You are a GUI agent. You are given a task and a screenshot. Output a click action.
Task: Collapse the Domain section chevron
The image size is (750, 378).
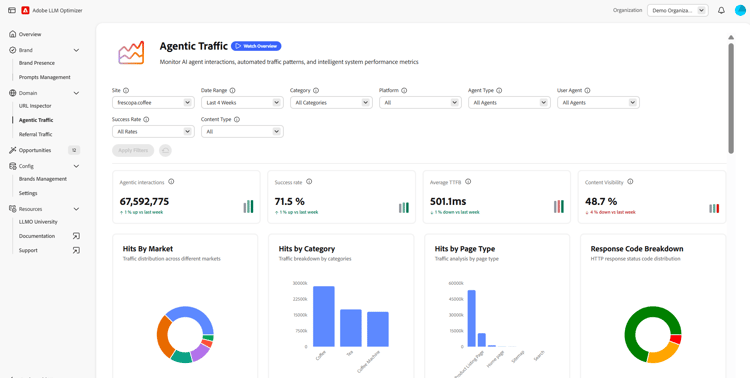click(76, 93)
